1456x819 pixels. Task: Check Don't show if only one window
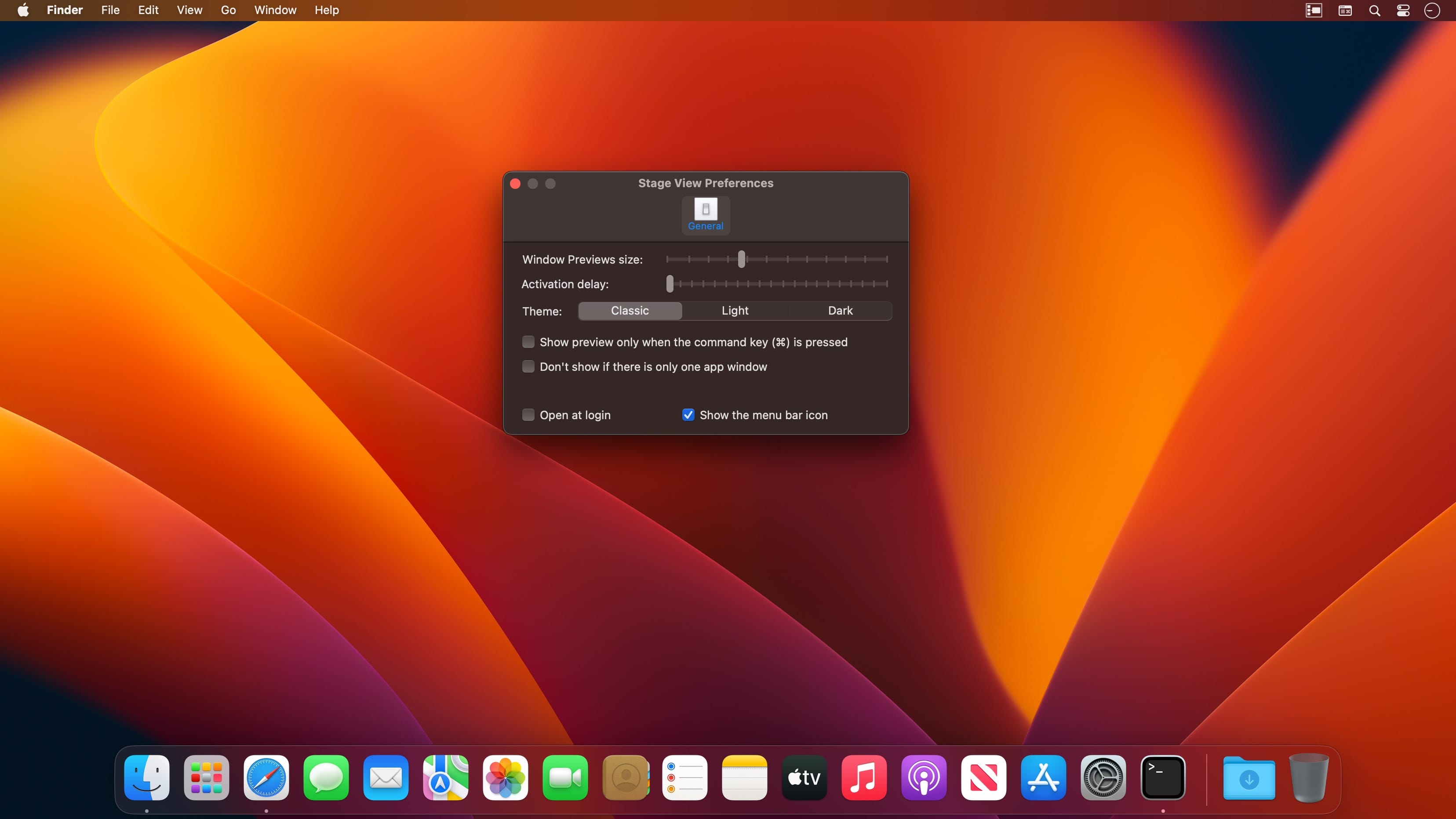coord(528,366)
